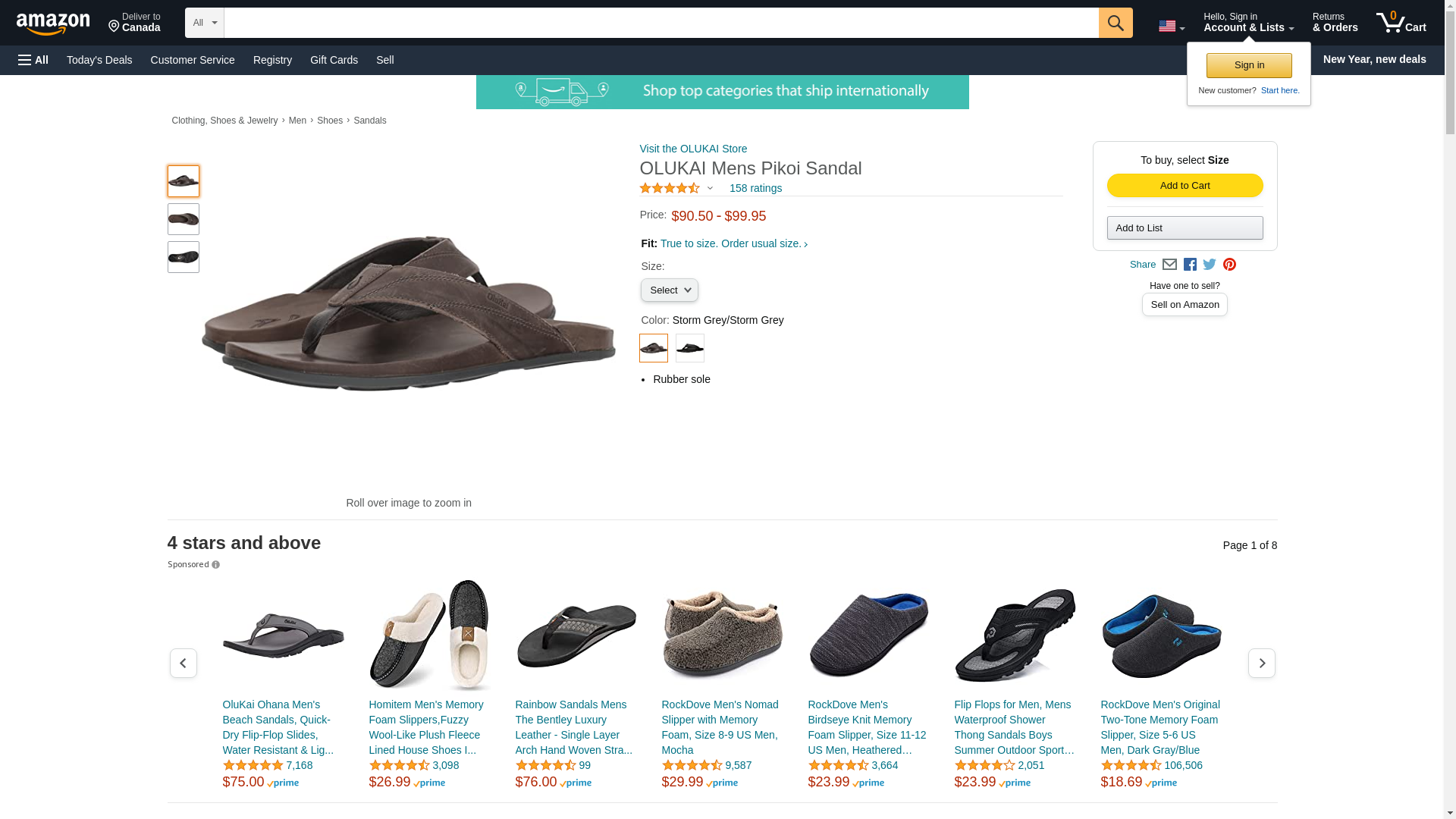
Task: Click the Sponsored info icon
Action: click(216, 565)
